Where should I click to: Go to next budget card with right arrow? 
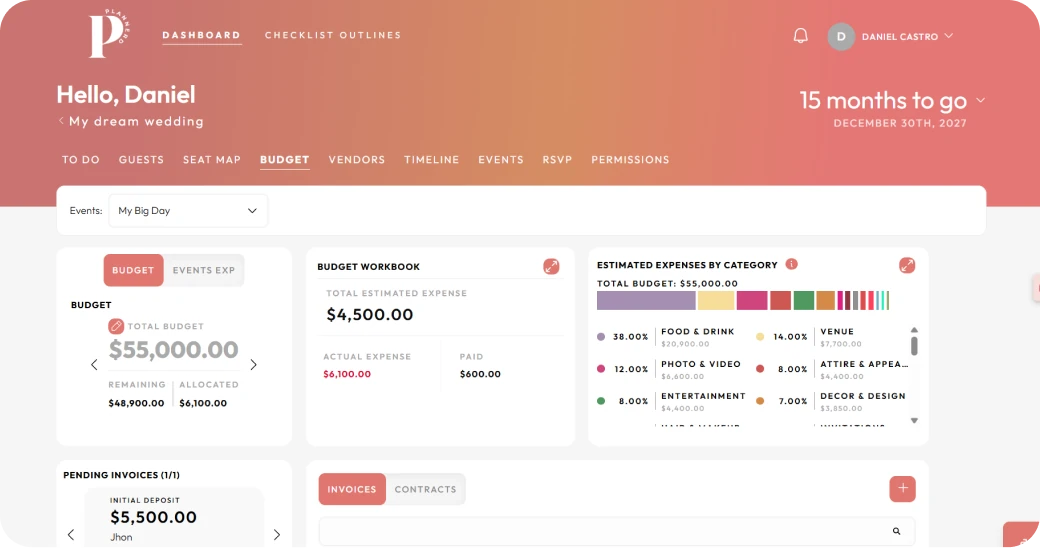pyautogui.click(x=253, y=364)
